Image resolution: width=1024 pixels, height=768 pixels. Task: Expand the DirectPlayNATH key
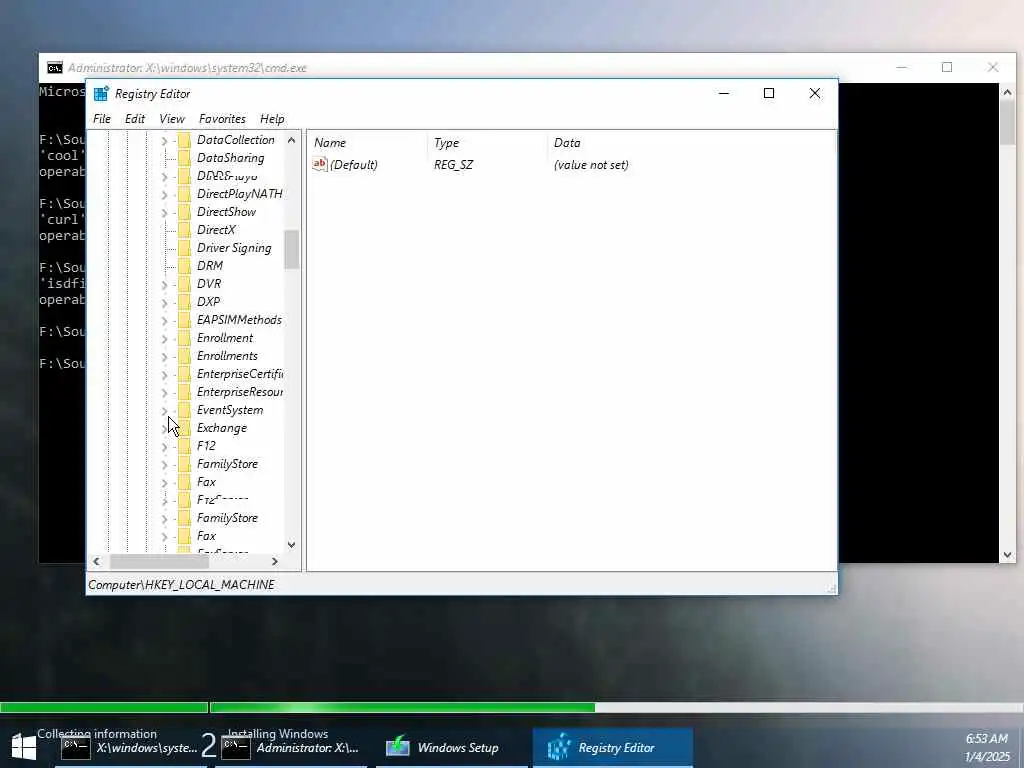click(165, 195)
